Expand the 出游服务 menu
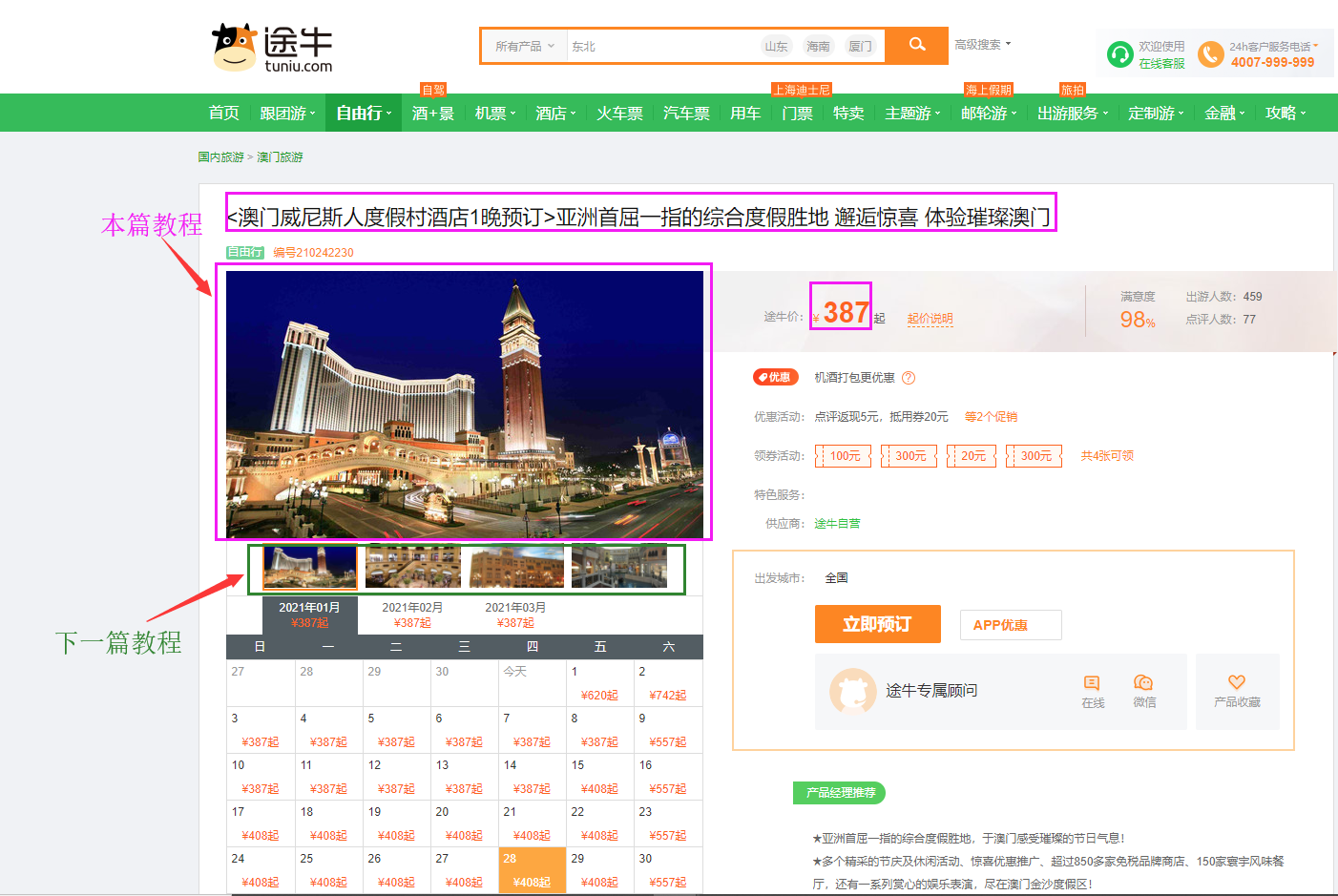The height and width of the screenshot is (896, 1338). click(1073, 113)
